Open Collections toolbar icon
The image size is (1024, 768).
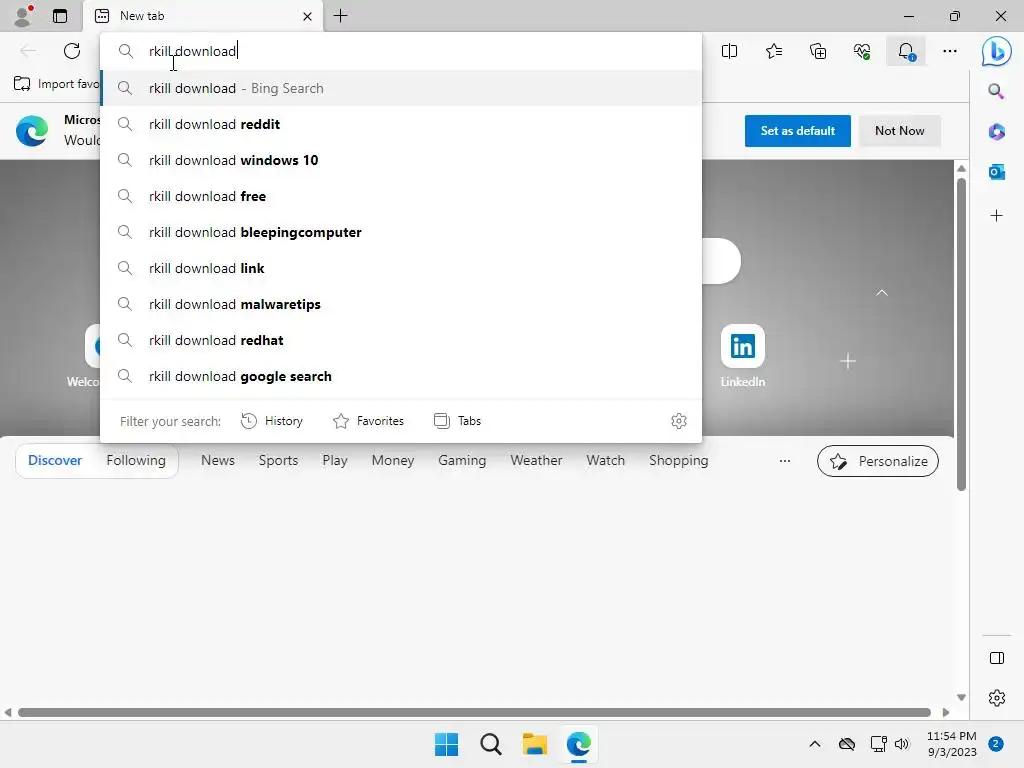click(x=818, y=51)
